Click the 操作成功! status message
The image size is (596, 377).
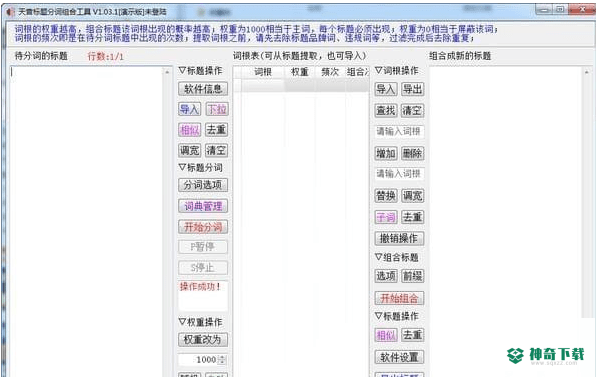click(200, 287)
